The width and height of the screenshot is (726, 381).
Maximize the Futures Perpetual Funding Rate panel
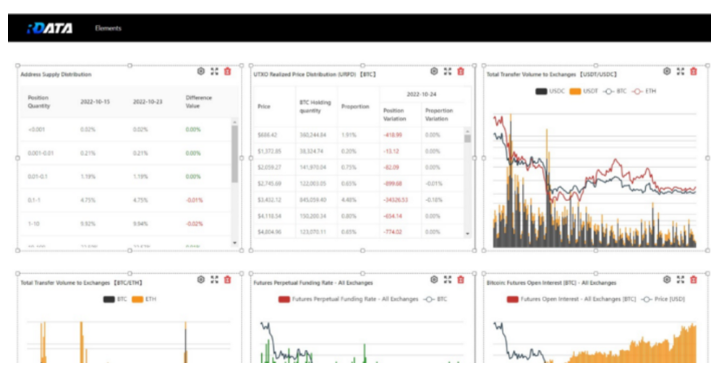447,280
